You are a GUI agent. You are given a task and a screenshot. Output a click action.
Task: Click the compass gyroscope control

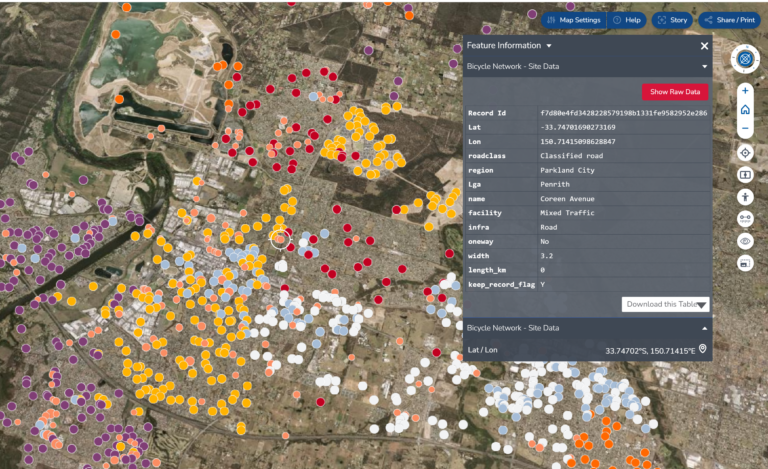[x=745, y=59]
